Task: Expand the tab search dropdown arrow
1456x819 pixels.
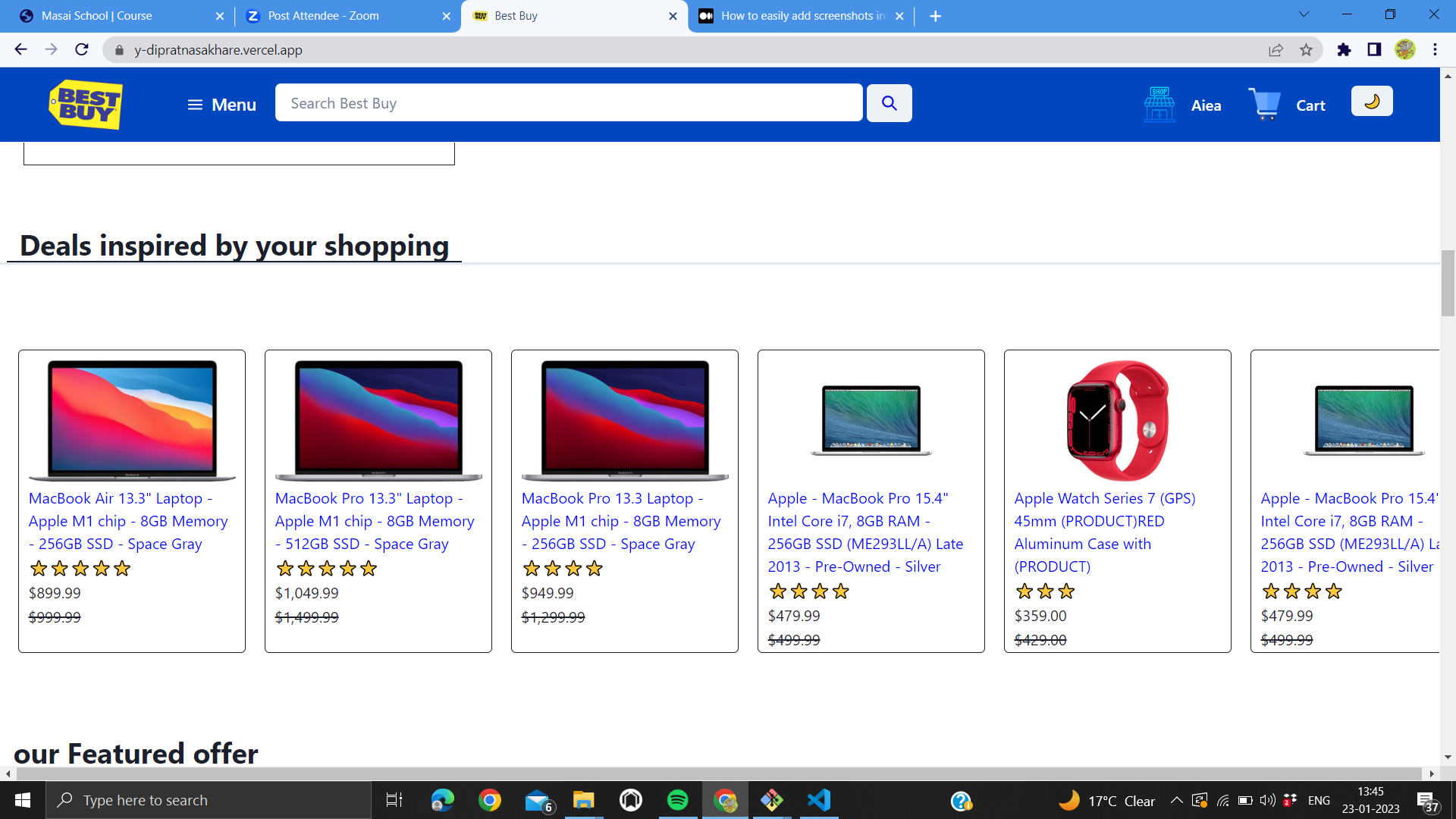Action: 1304,15
